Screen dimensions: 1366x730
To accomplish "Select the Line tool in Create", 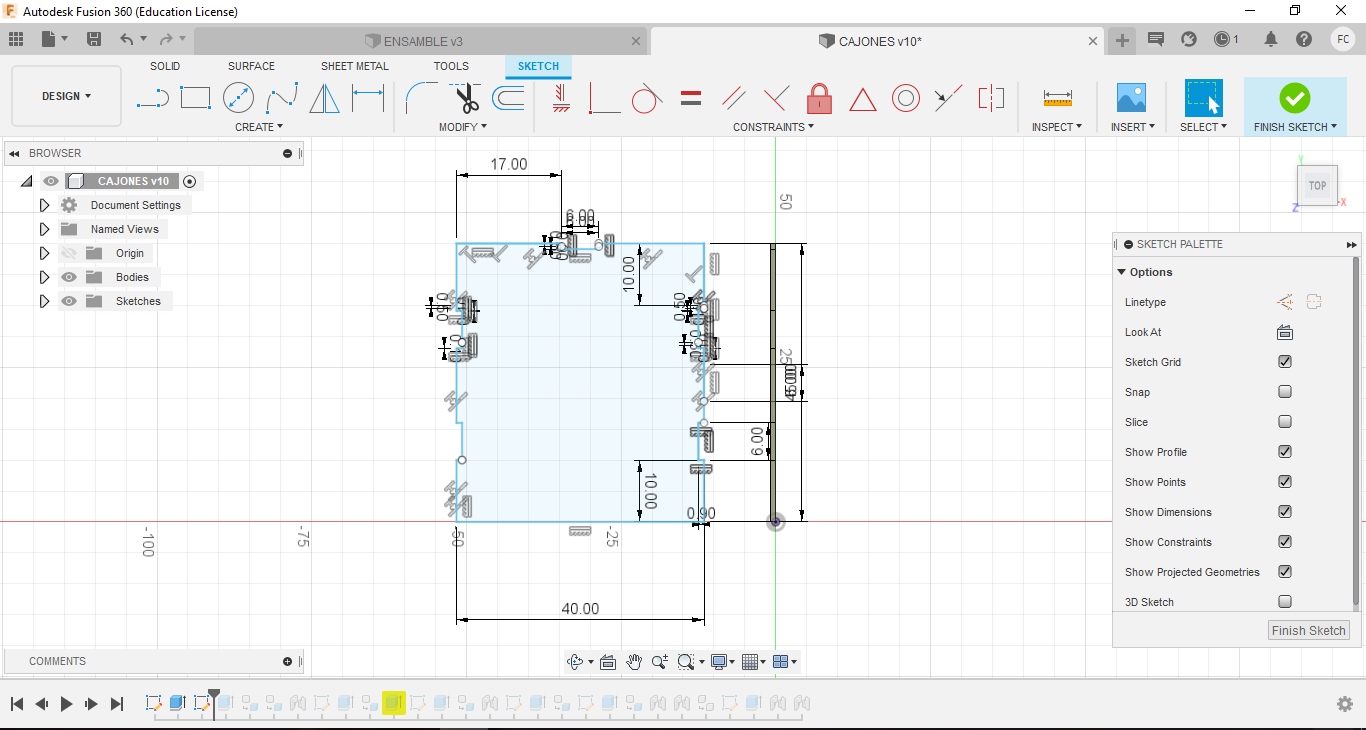I will (x=152, y=98).
